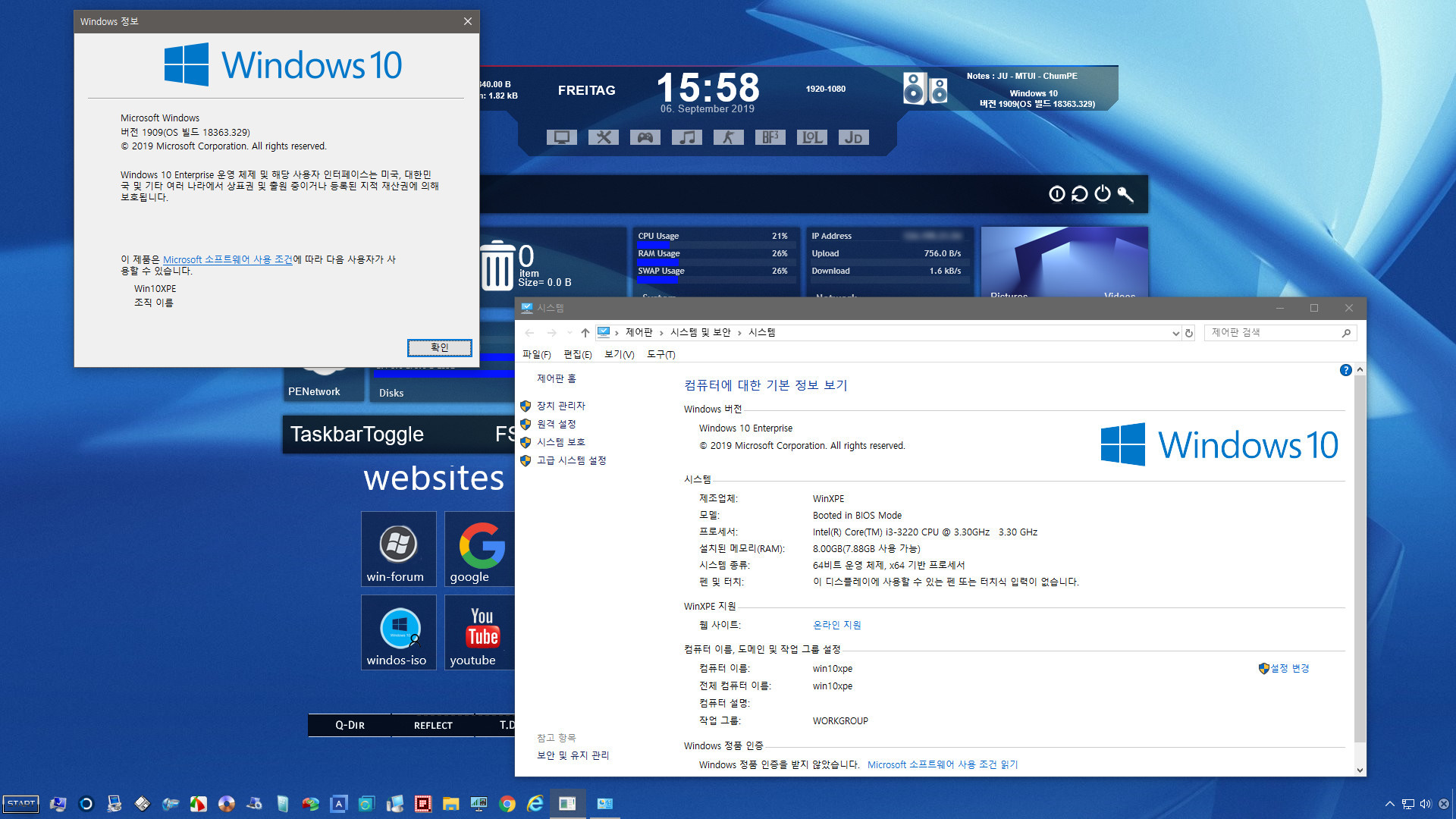
Task: Open the google website tile
Action: coord(479,548)
